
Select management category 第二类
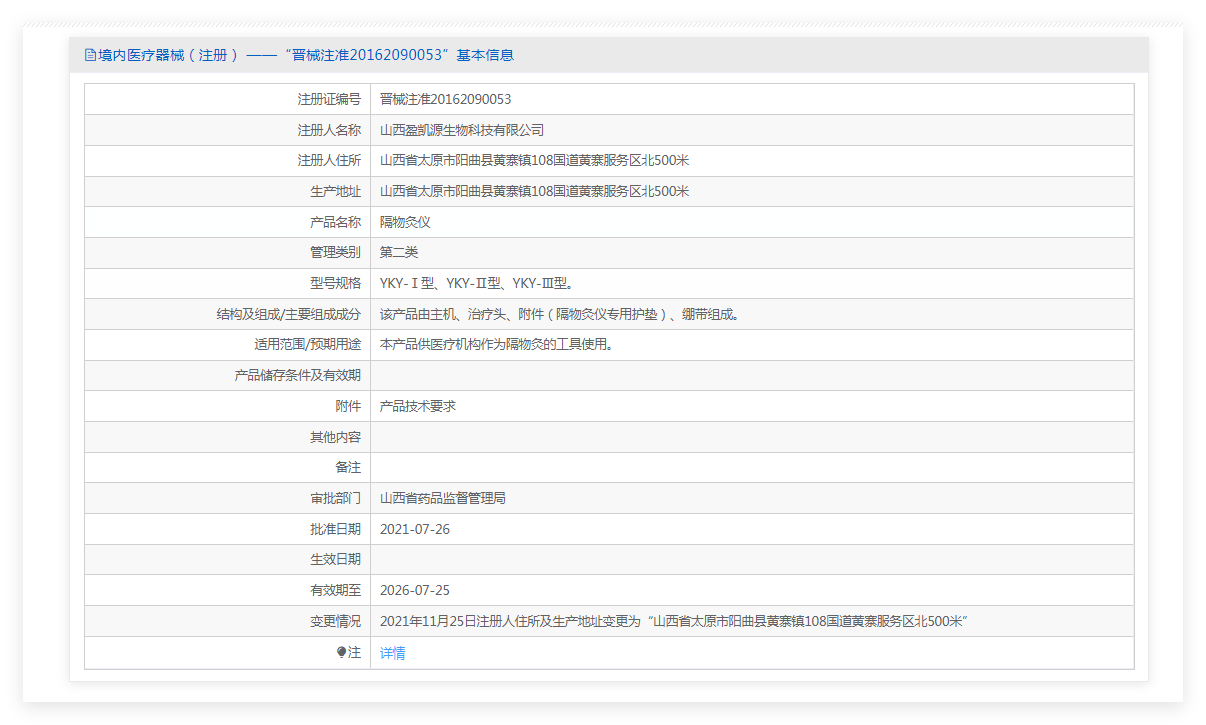click(399, 252)
